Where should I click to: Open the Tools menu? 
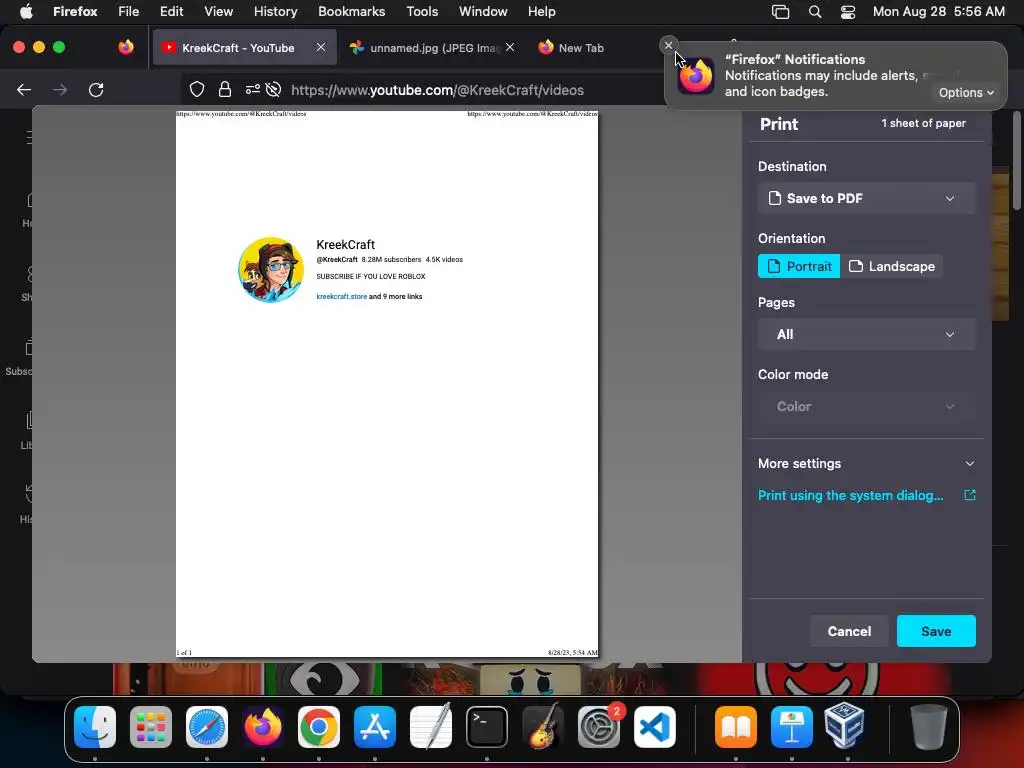pyautogui.click(x=422, y=12)
